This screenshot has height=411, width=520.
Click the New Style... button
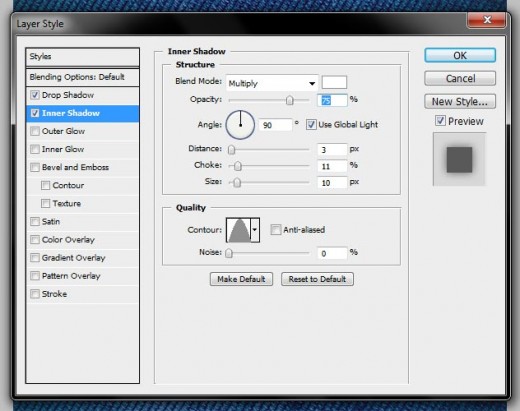point(460,101)
